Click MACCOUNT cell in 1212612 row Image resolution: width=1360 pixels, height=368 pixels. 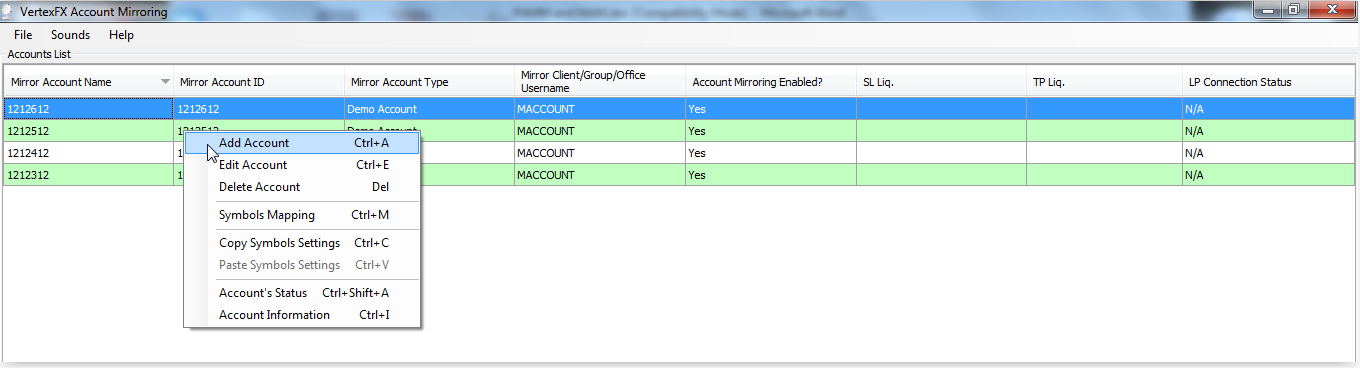pyautogui.click(x=600, y=109)
